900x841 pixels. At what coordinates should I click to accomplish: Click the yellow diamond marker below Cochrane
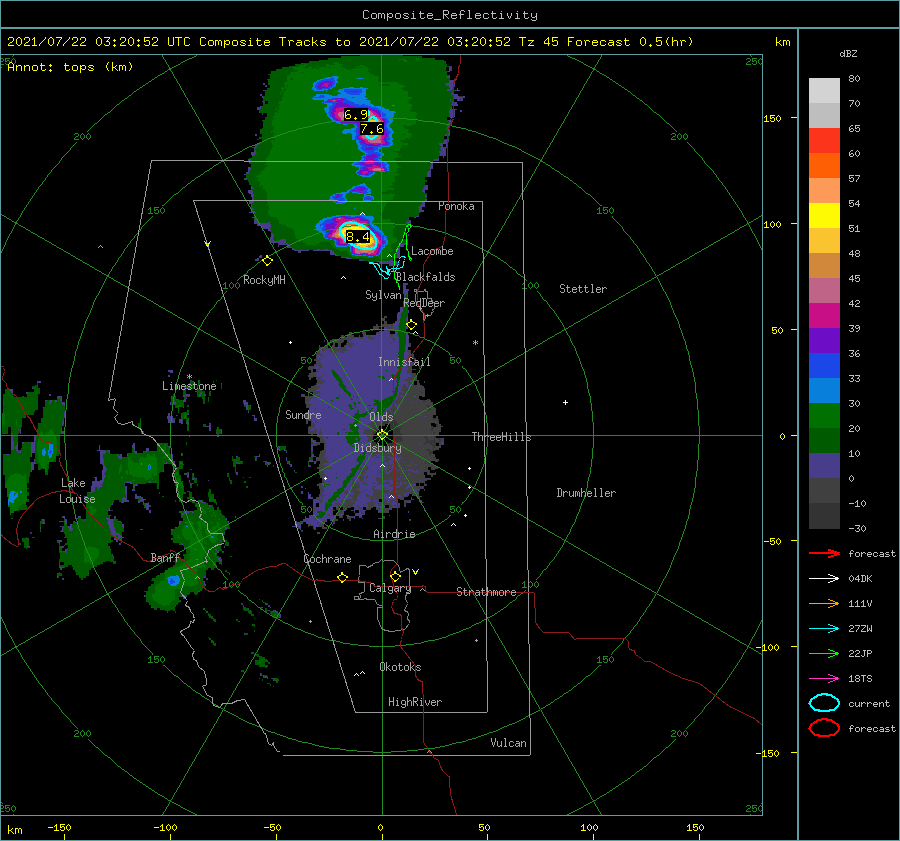342,577
